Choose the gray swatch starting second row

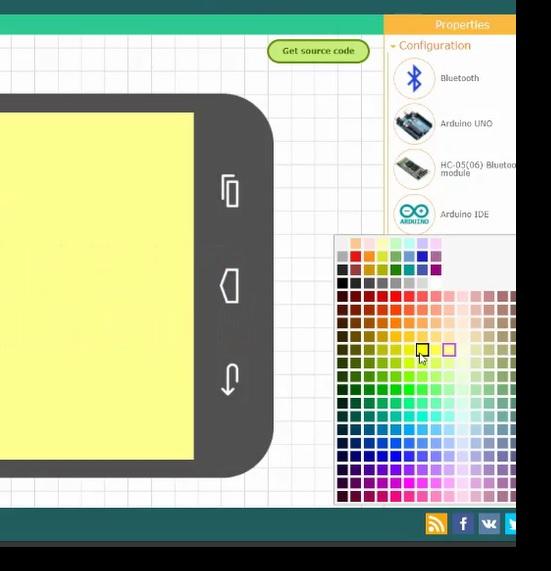[342, 256]
